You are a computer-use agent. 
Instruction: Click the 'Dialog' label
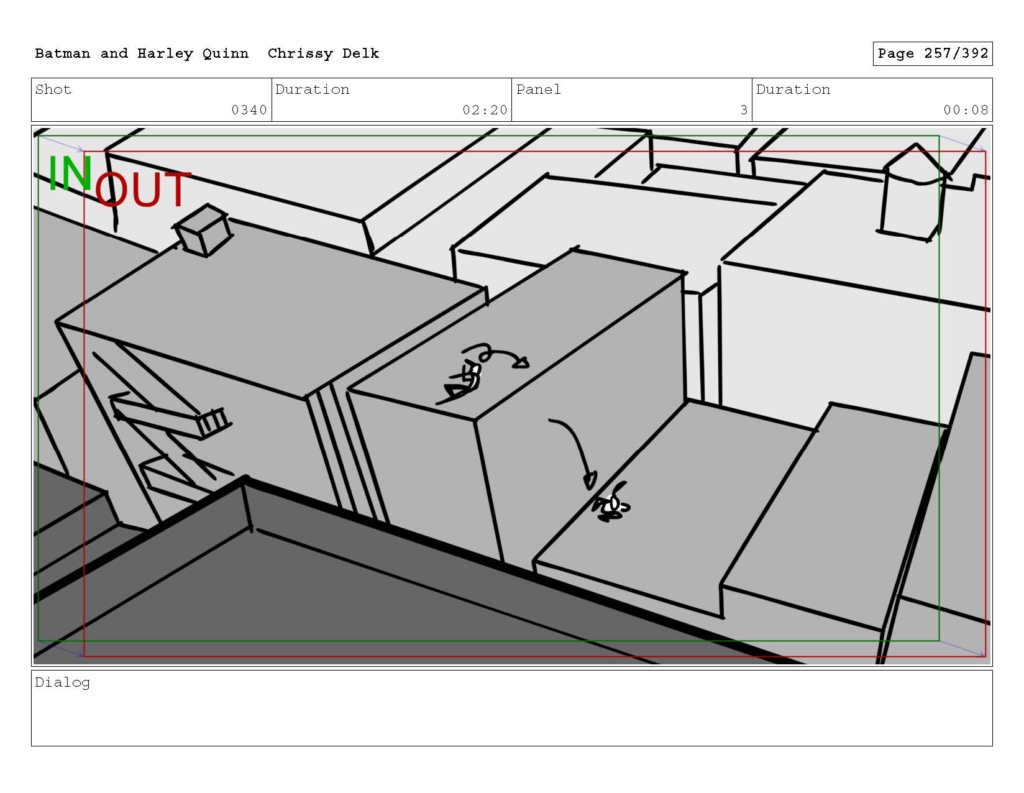62,683
